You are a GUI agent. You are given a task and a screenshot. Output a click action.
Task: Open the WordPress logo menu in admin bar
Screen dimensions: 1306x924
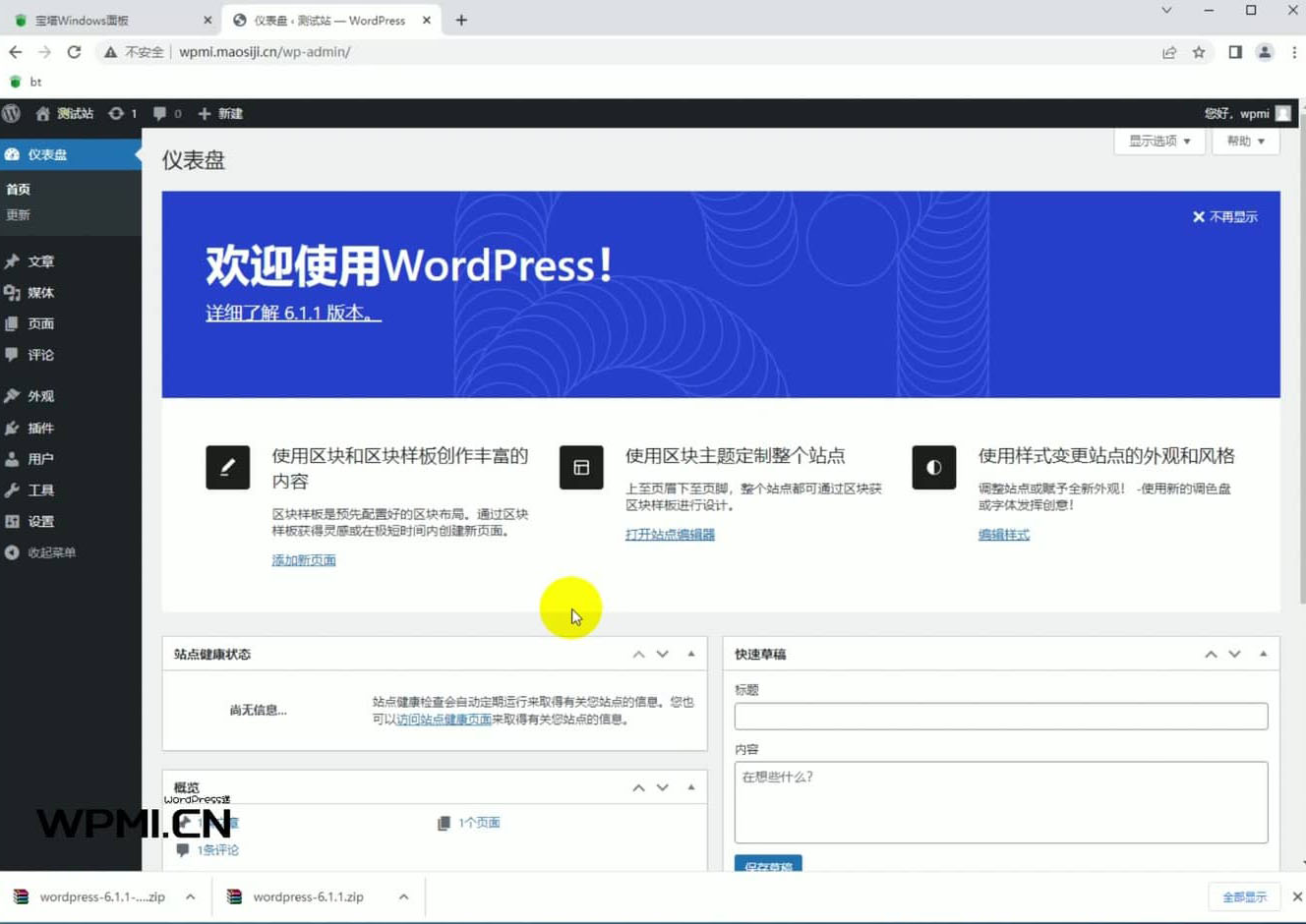tap(12, 113)
